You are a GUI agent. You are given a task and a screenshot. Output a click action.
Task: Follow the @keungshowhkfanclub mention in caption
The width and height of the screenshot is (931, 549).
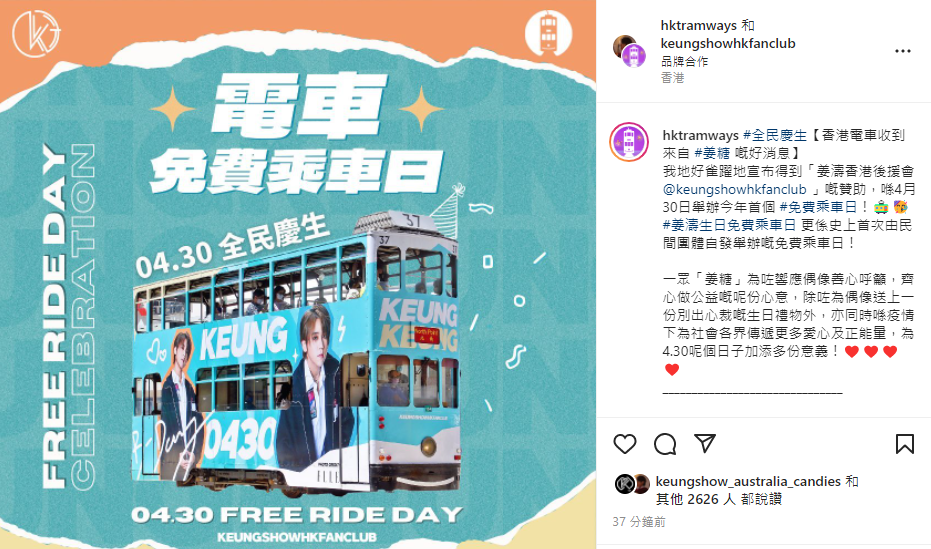coord(734,189)
